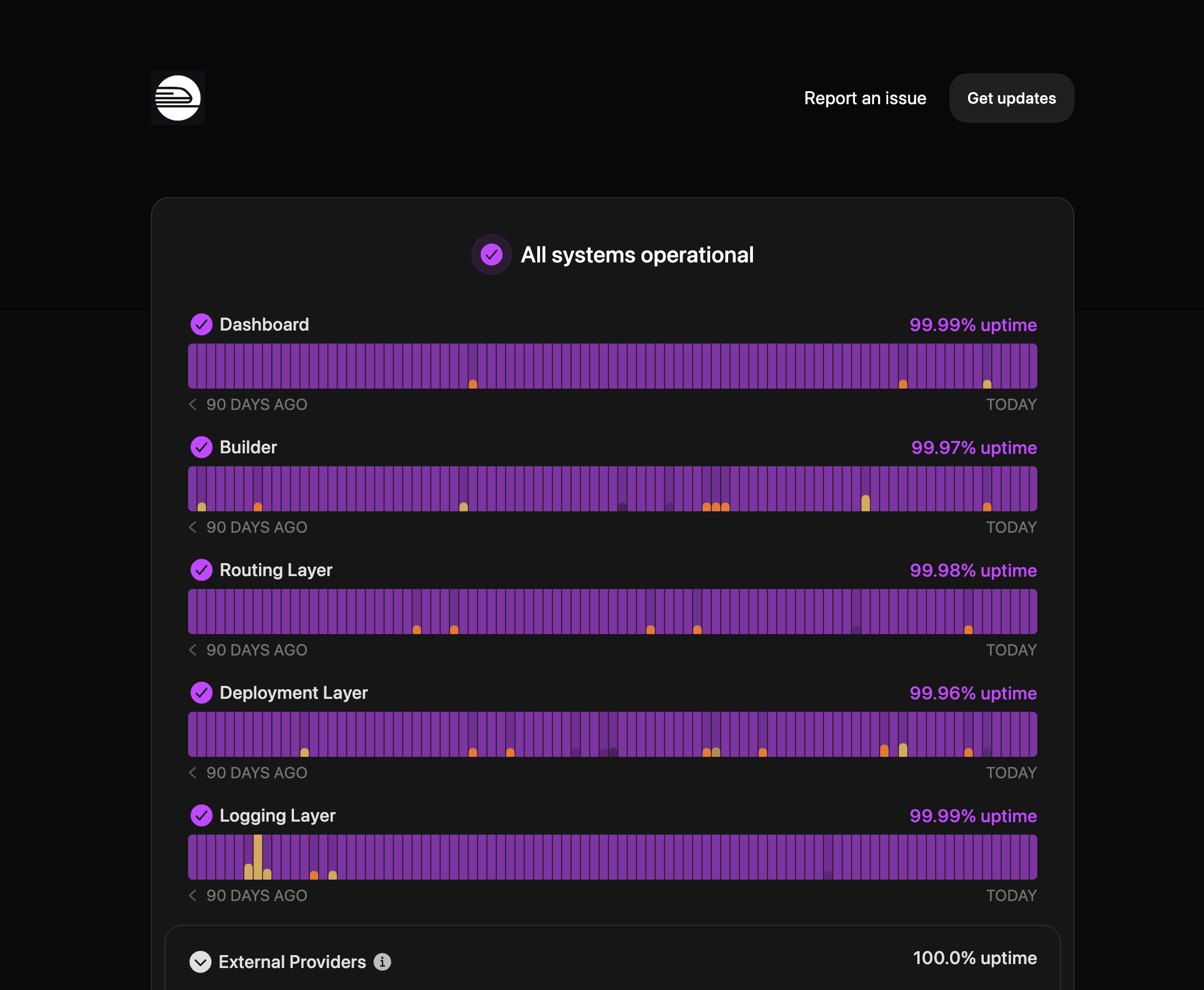This screenshot has width=1204, height=990.
Task: Click the Dashboard status checkmark icon
Action: click(x=202, y=324)
